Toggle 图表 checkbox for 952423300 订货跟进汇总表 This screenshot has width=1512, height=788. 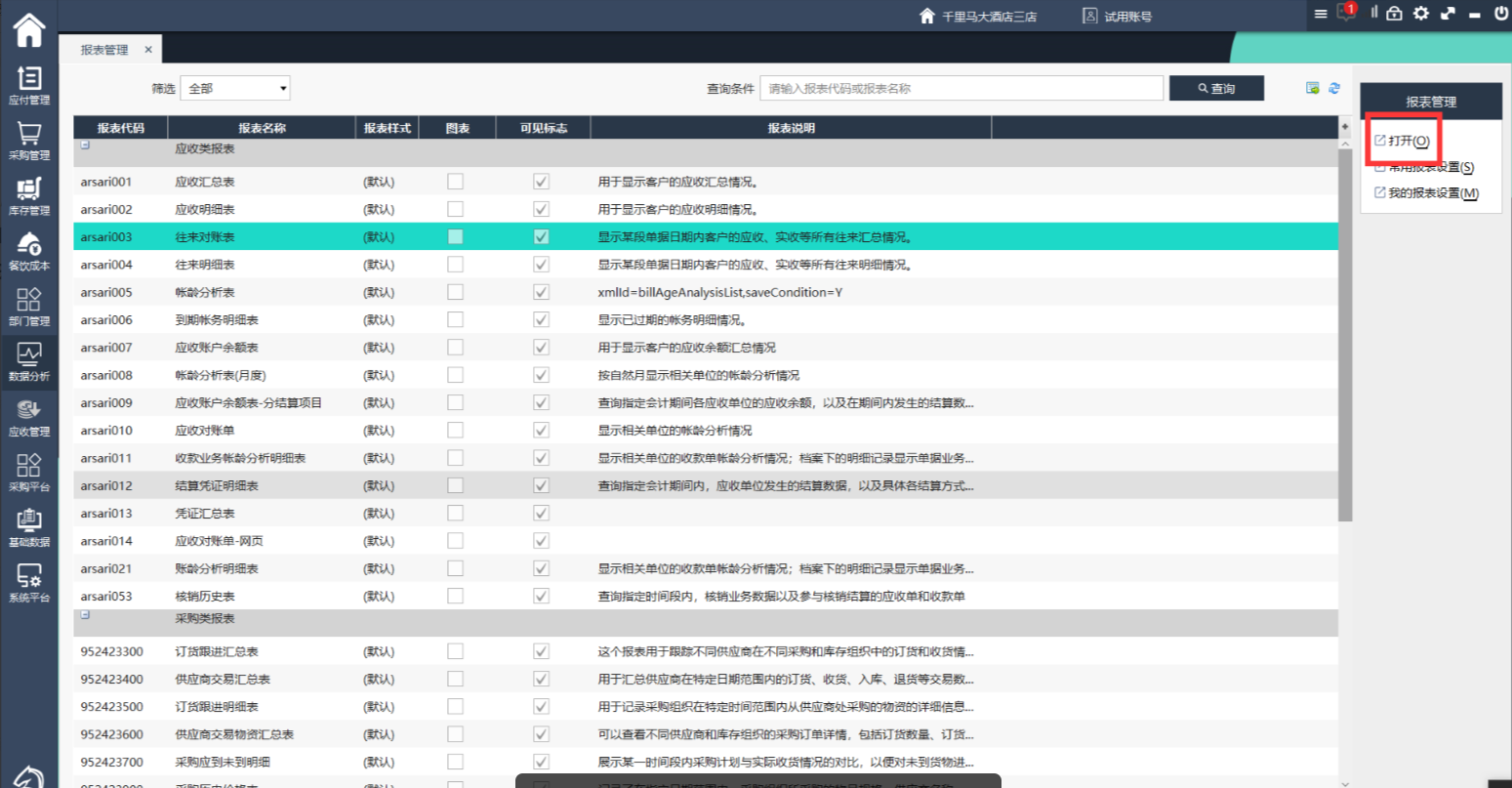[456, 651]
